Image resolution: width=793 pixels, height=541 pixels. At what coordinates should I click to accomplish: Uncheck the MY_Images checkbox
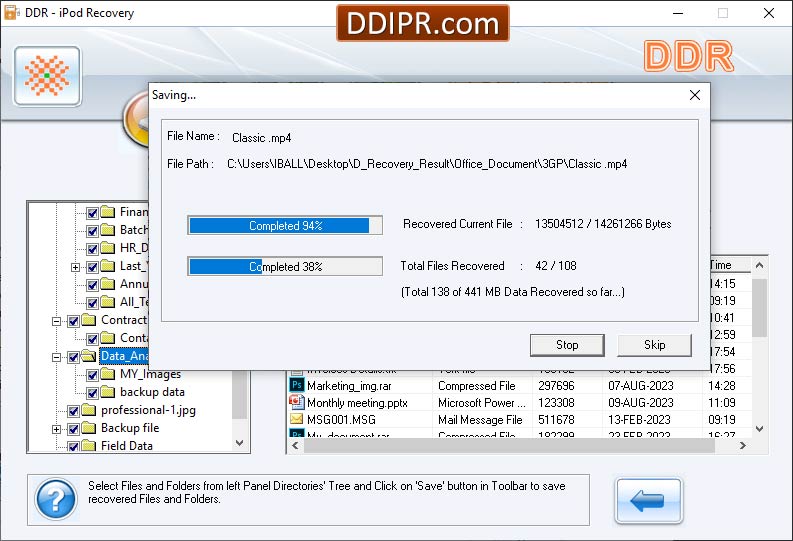click(x=92, y=375)
